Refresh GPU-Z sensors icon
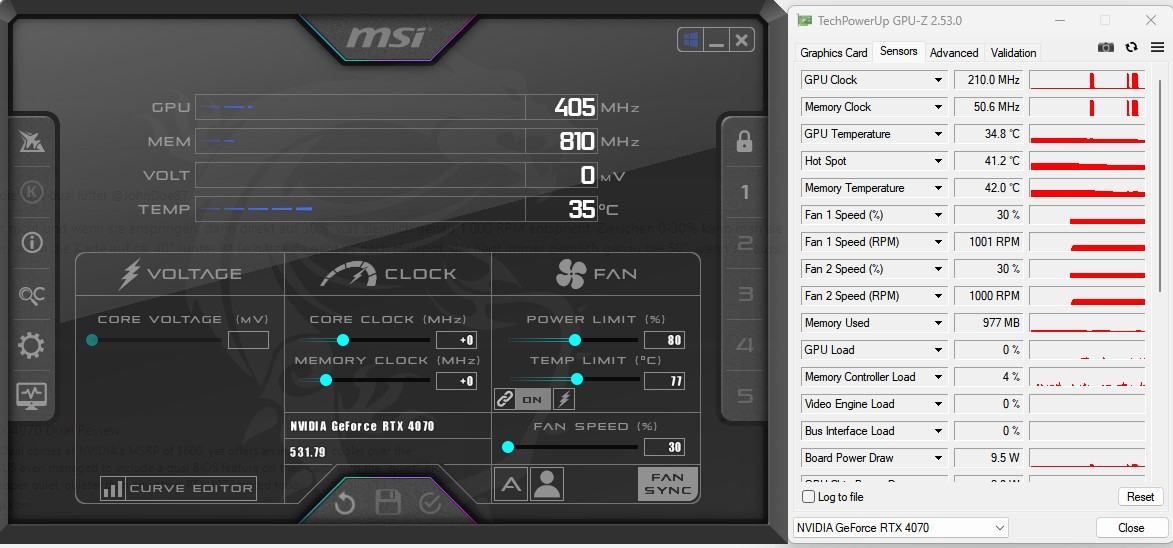The image size is (1173, 548). coord(1131,47)
